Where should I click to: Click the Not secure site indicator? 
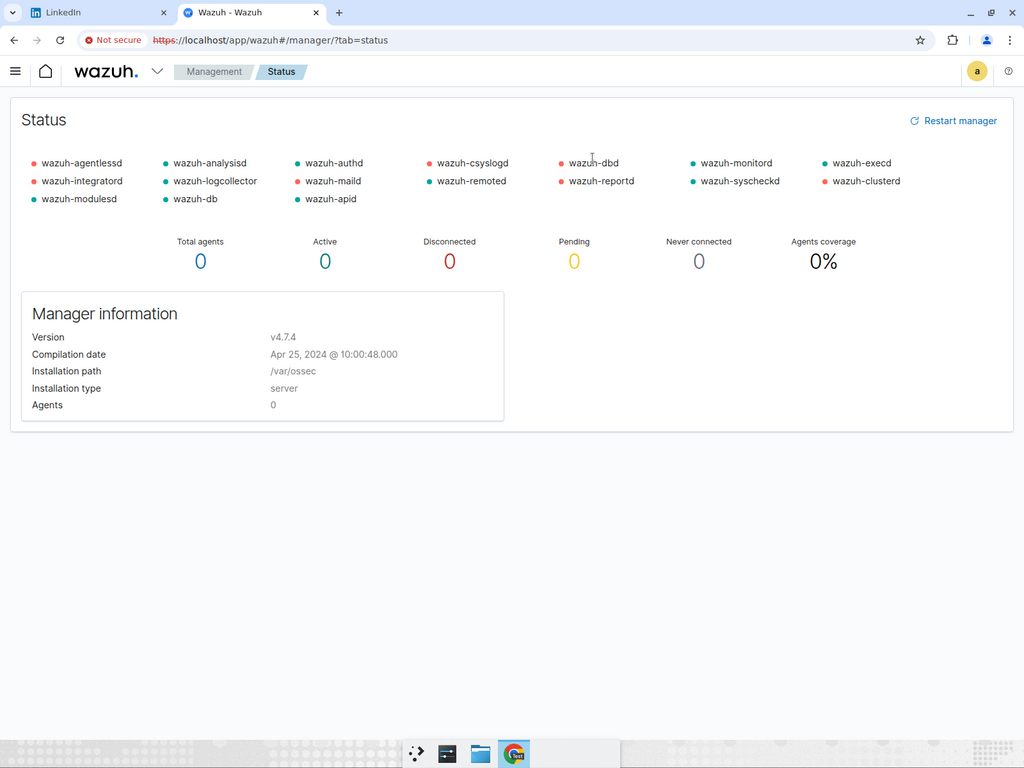click(x=113, y=40)
